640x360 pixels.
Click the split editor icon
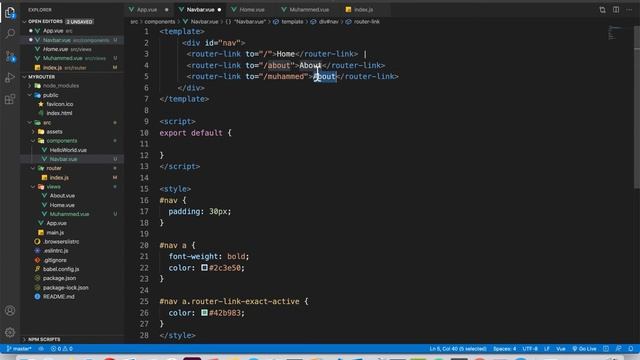[616, 10]
